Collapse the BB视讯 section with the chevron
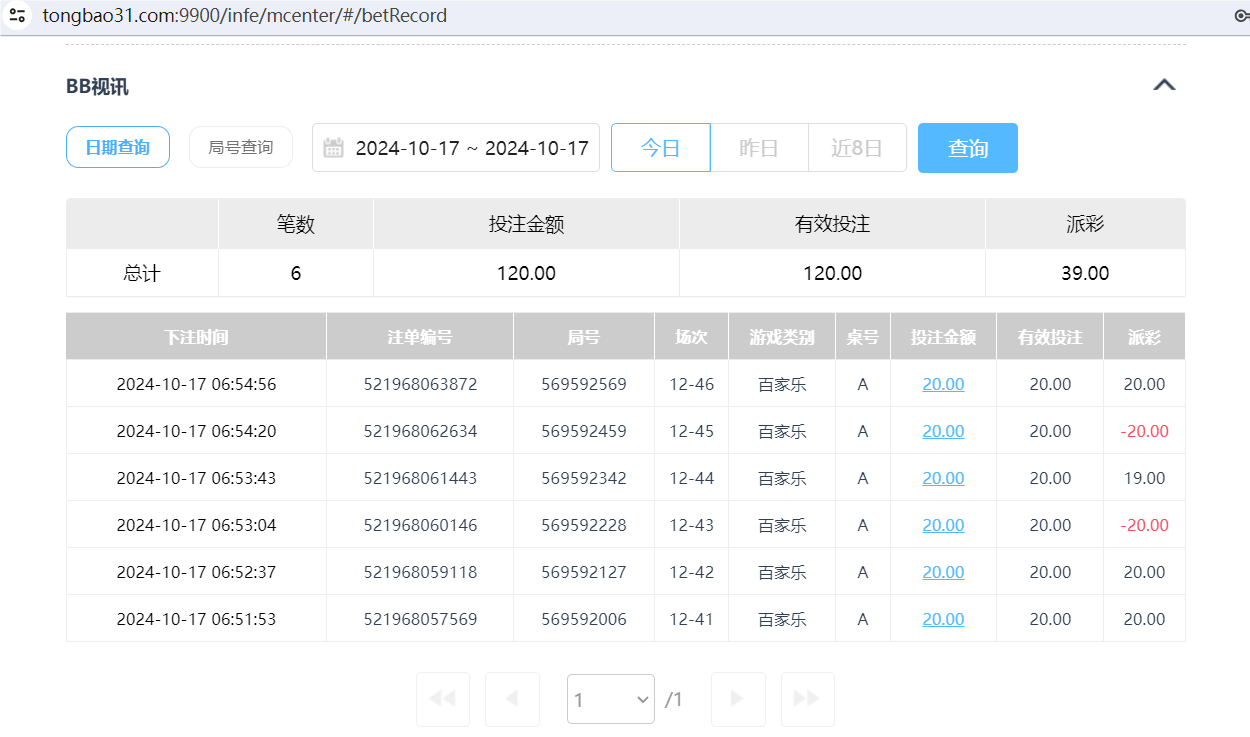1250x737 pixels. [1163, 85]
